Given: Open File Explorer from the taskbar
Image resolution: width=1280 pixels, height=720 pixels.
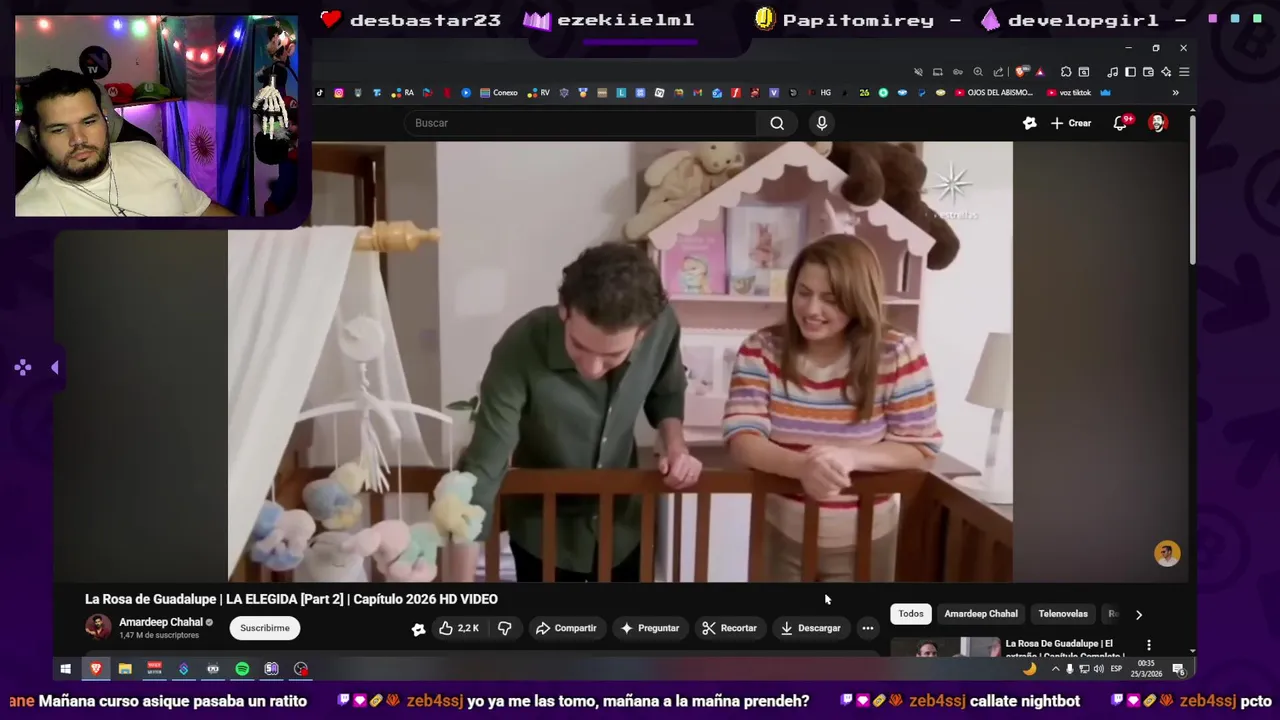Looking at the screenshot, I should (x=125, y=669).
